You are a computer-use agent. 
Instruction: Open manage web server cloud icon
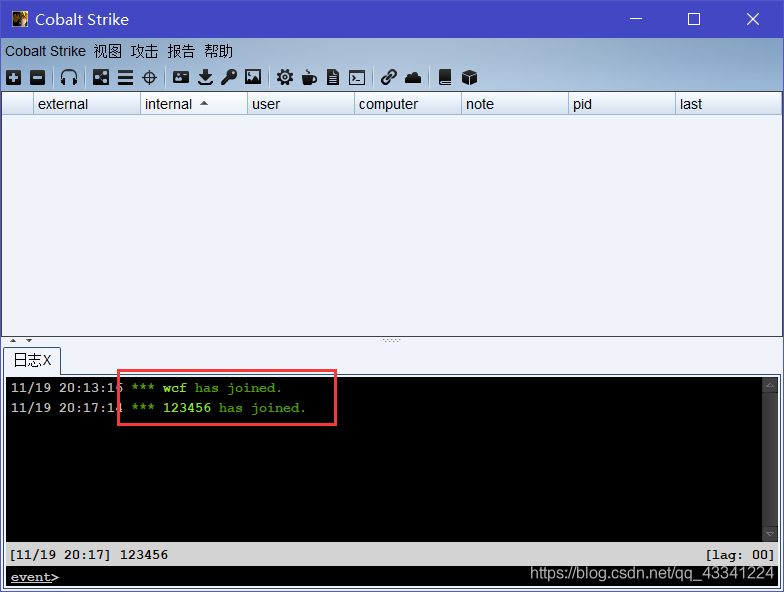pos(413,78)
